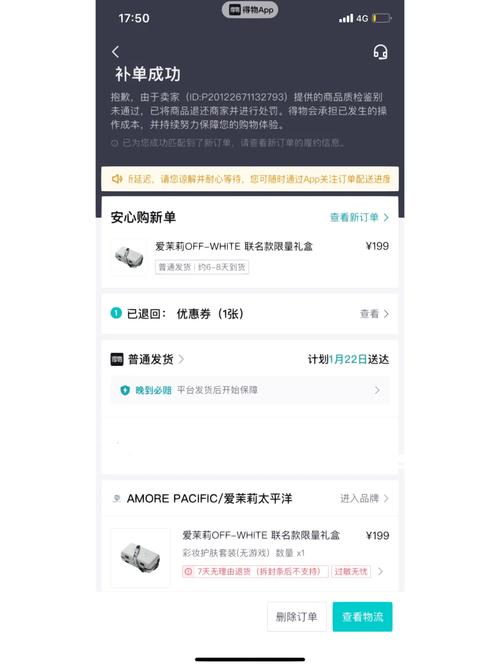Open 进入品牌 brand page

point(364,498)
